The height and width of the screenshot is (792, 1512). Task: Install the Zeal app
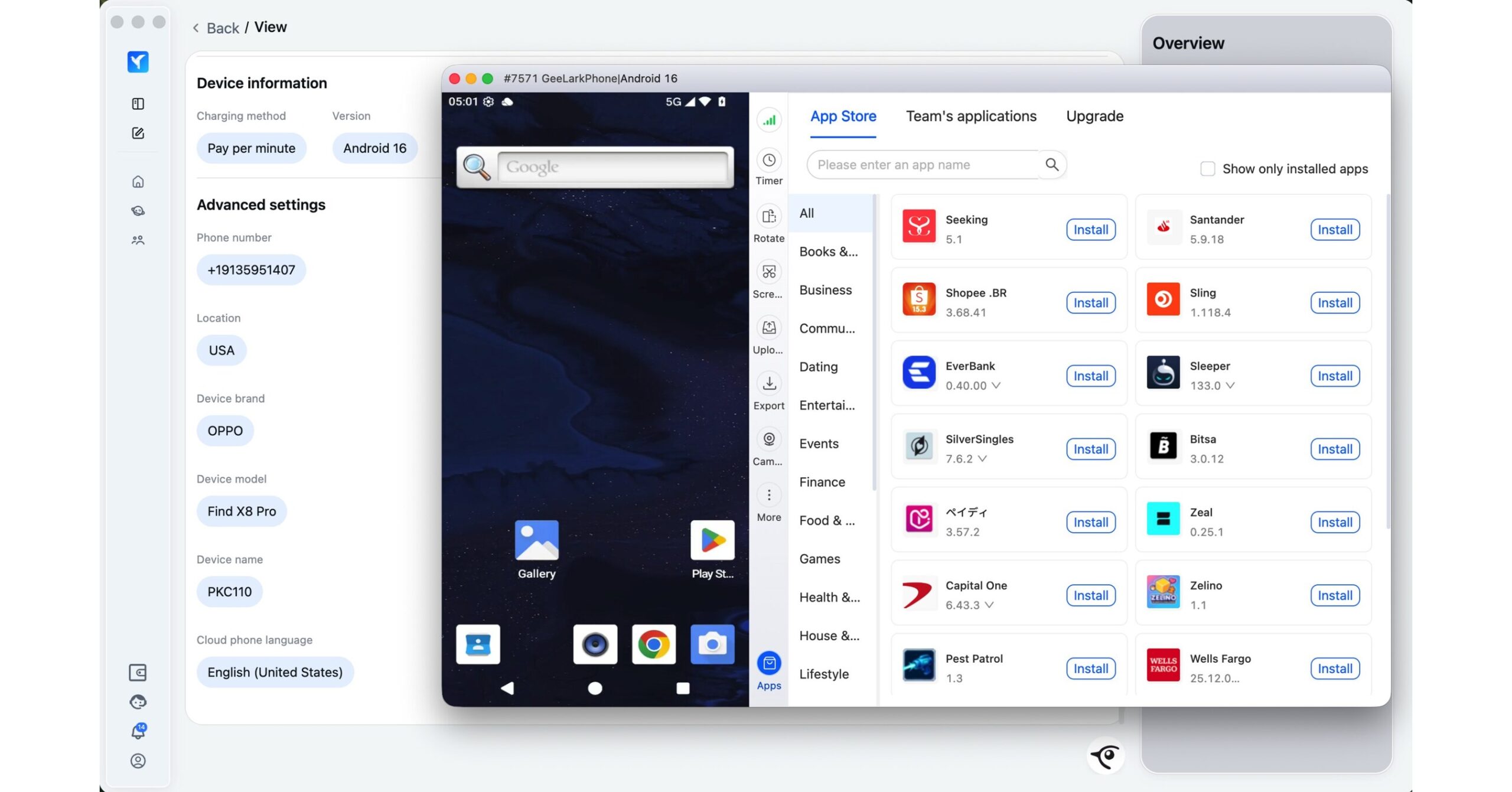pyautogui.click(x=1335, y=523)
